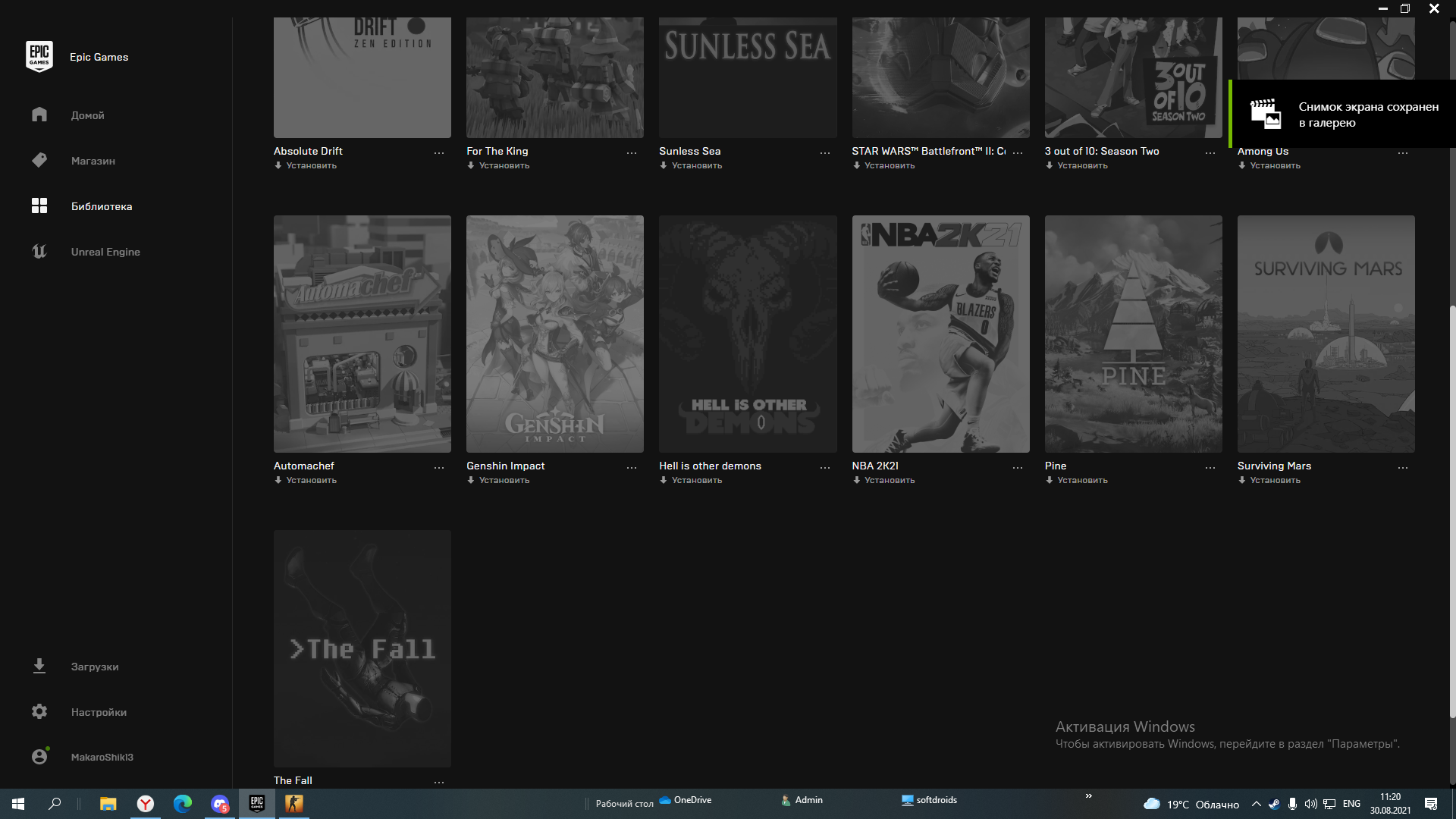
Task: Show hidden tray icons chevron
Action: [x=1256, y=804]
